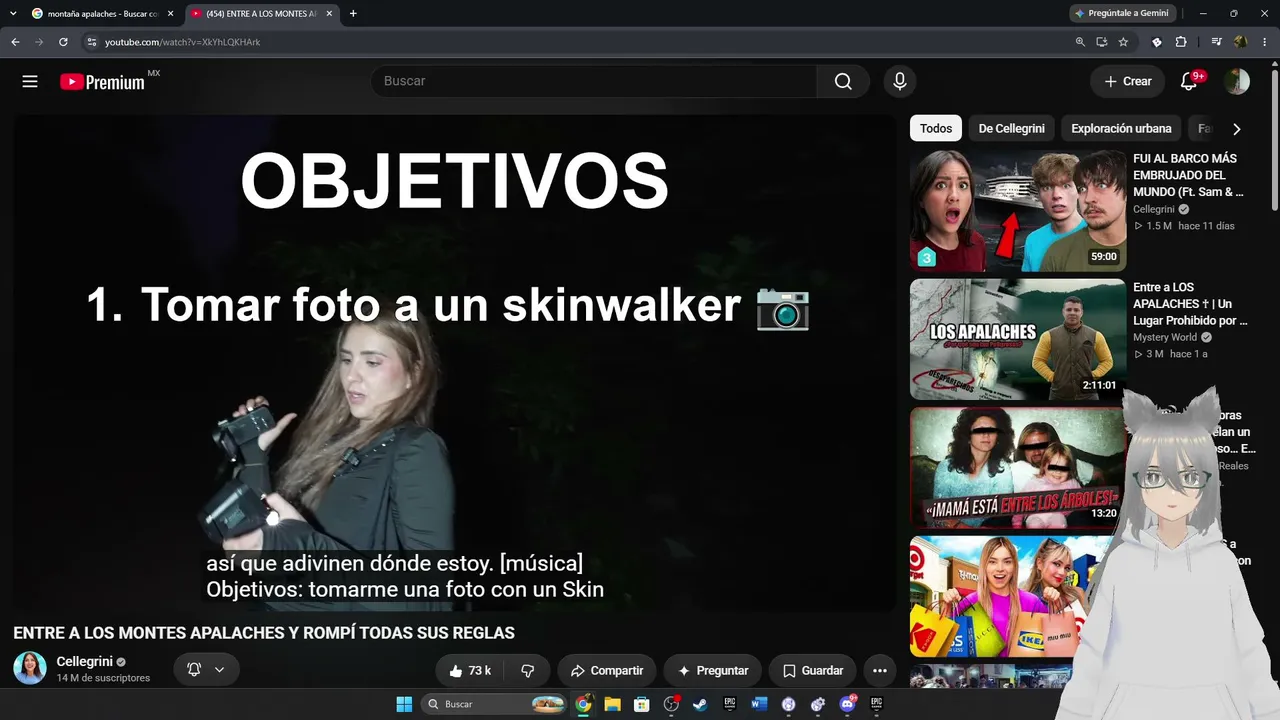Click video title ENTRE A LOS MONTES APALACHES
The image size is (1280, 720).
point(264,633)
